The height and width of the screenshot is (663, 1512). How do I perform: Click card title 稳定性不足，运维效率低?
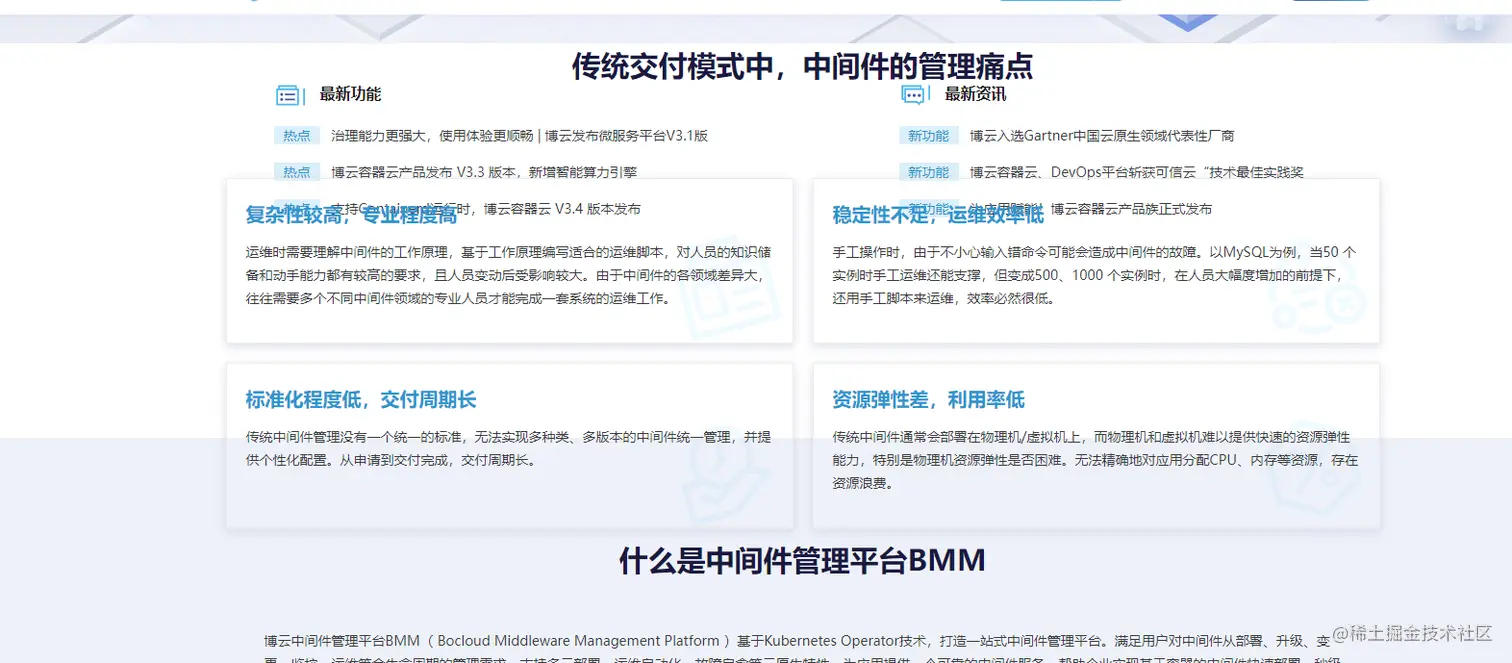[938, 214]
